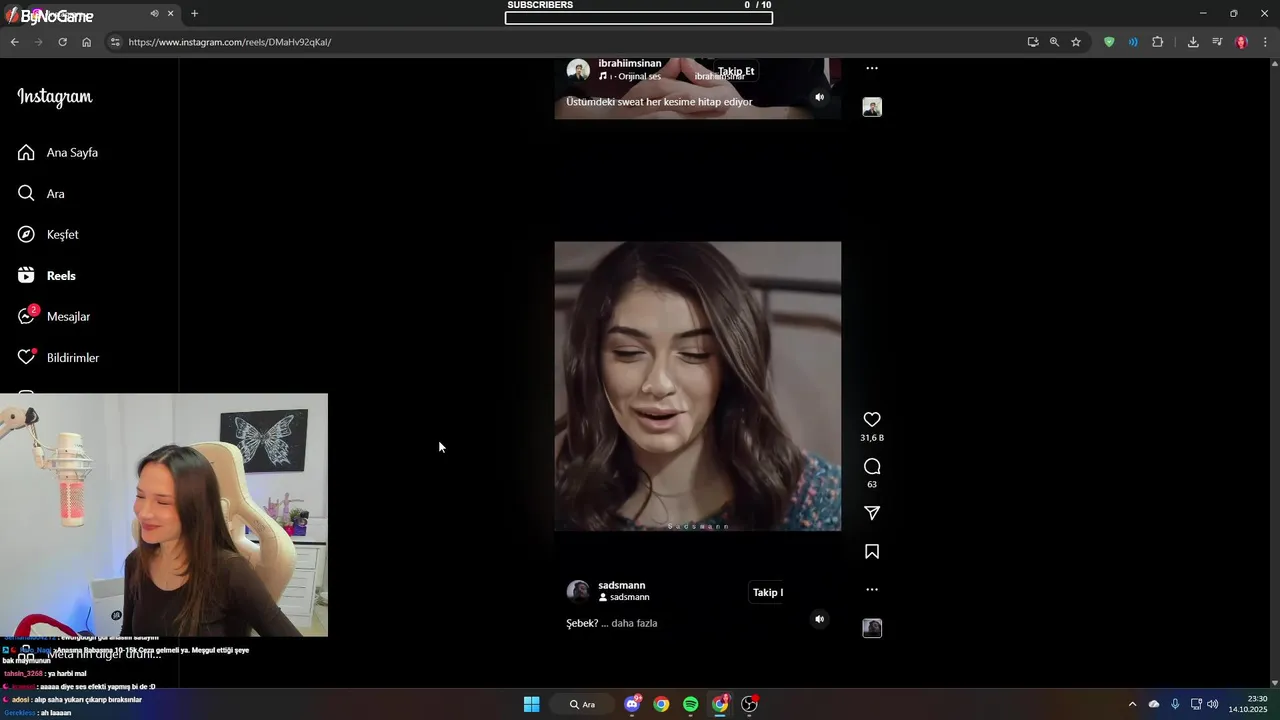Open Spotify from the taskbar
The width and height of the screenshot is (1280, 720).
691,704
